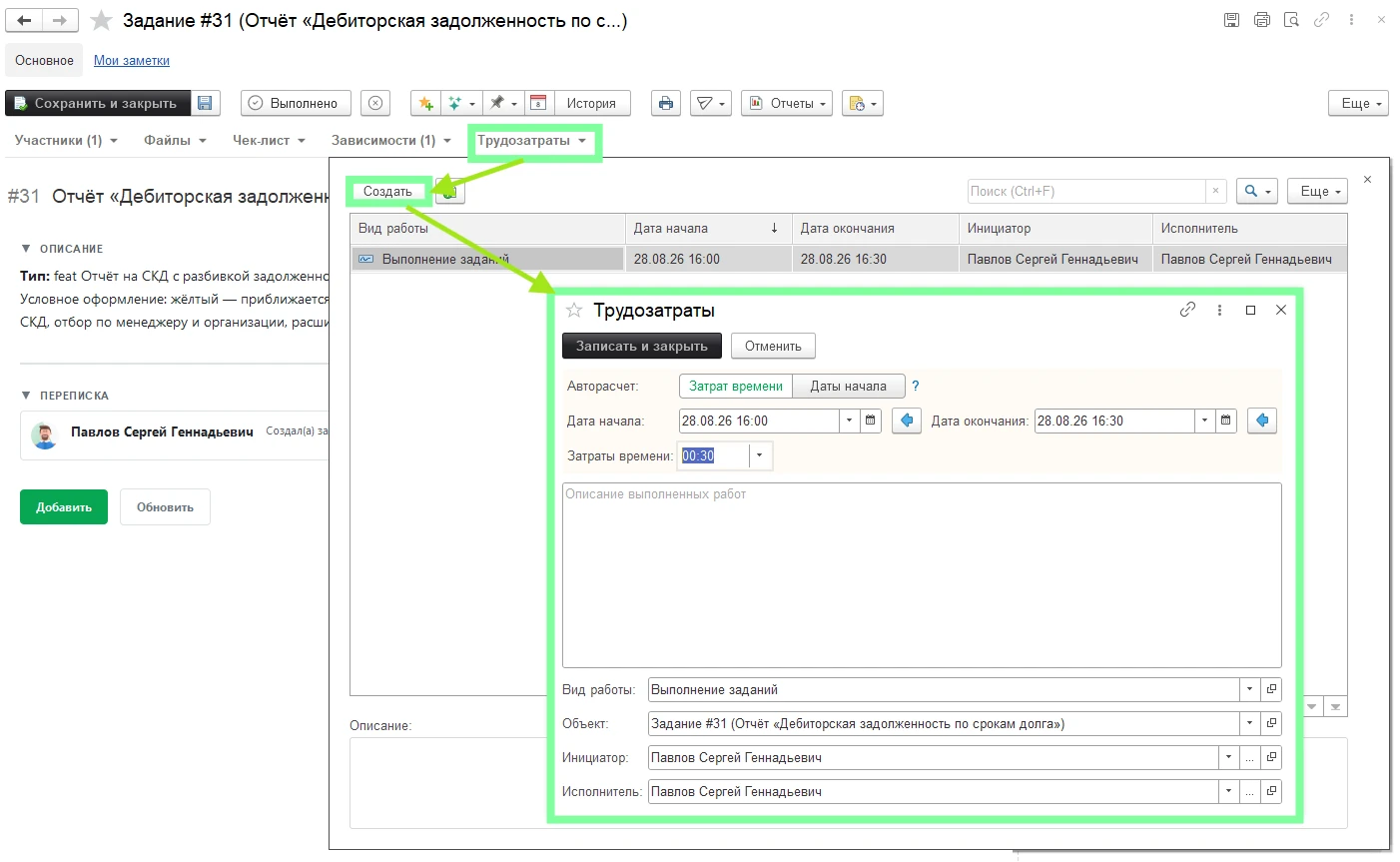Screen dimensions: 1400x862
Task: Open the Вид работы selection form icon
Action: pos(1271,689)
